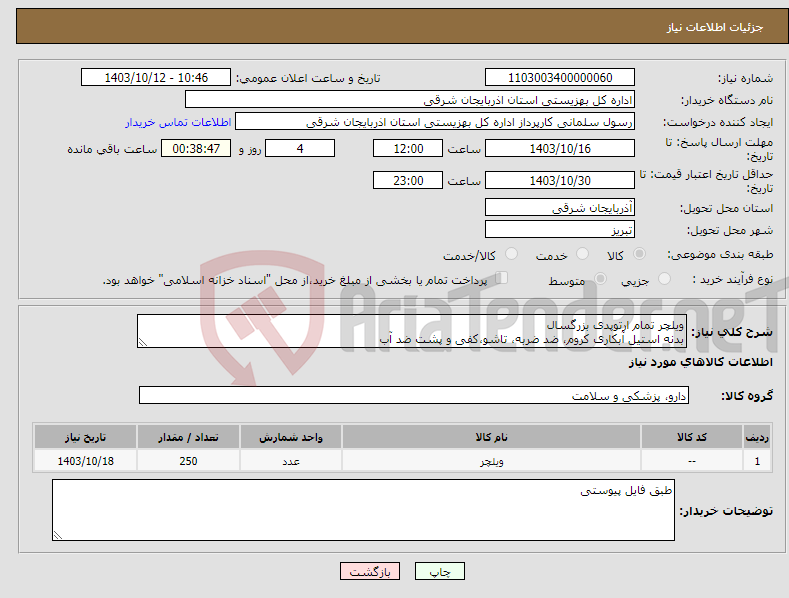Click the اطلاعات کالاهای مورد نیاز heading

click(700, 362)
